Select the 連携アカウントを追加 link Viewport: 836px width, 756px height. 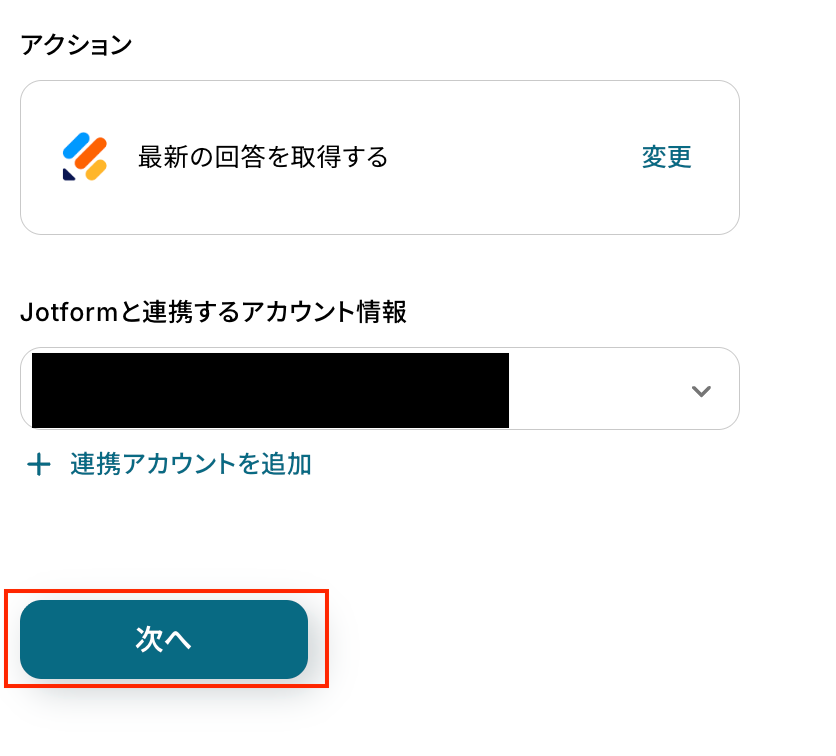(191, 464)
